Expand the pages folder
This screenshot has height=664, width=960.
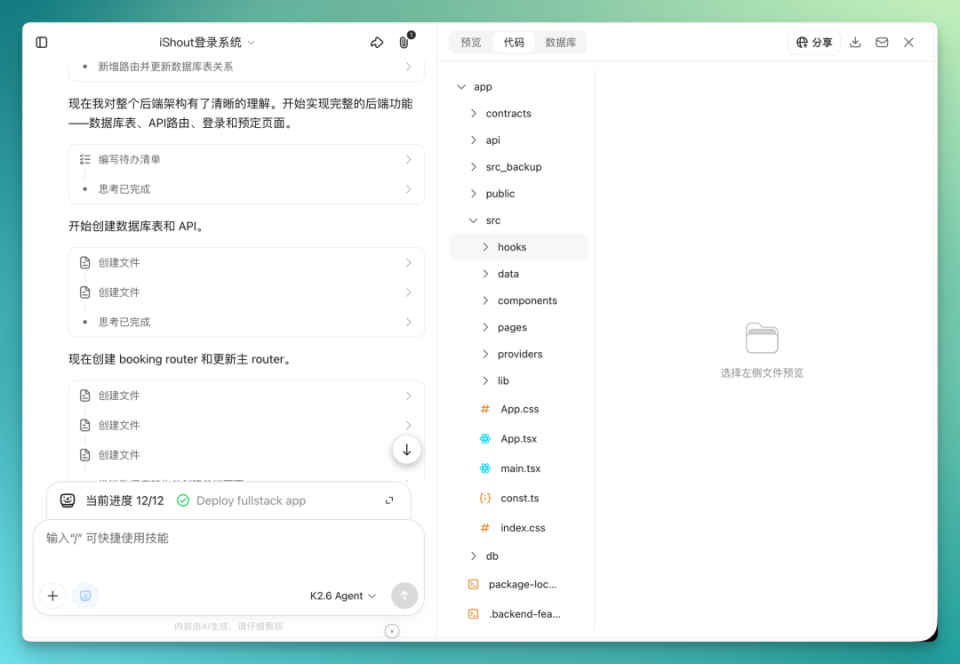(x=485, y=327)
